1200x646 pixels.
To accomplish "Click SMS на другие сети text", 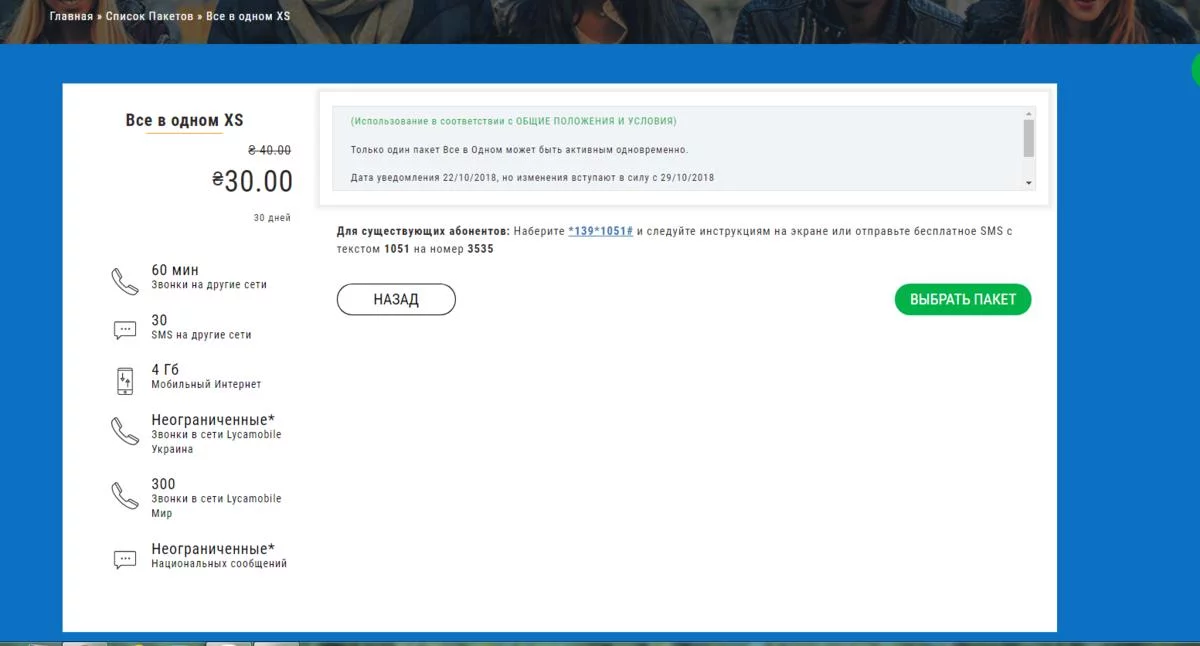I will (x=201, y=335).
